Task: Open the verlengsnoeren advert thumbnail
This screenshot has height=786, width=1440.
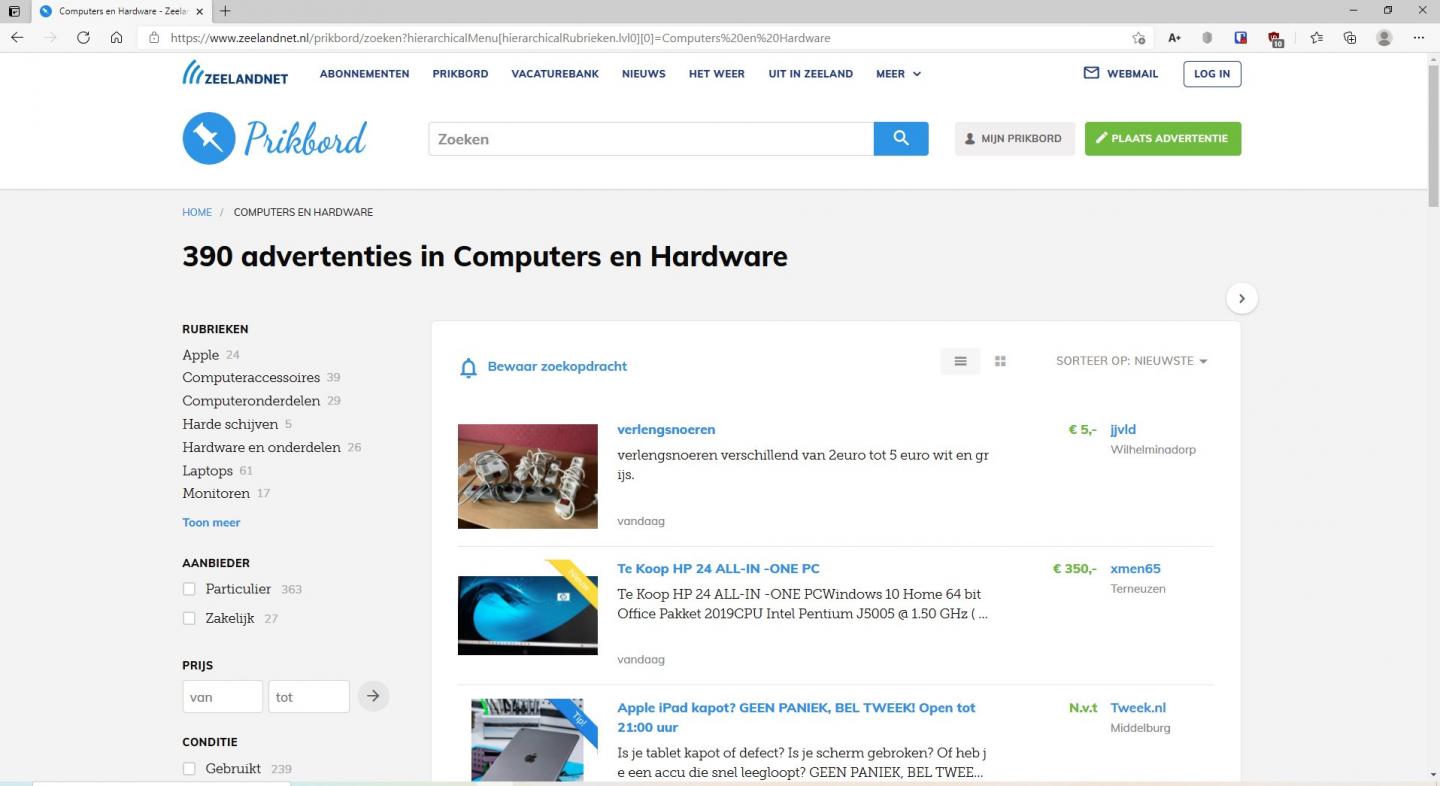Action: 527,476
